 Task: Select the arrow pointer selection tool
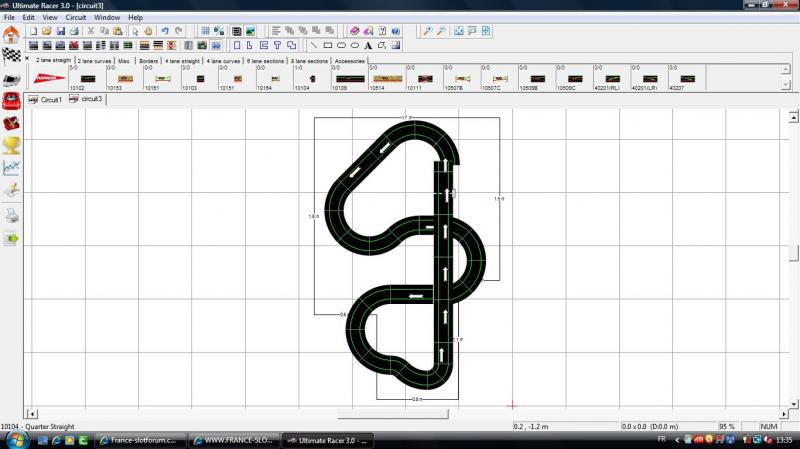(x=135, y=31)
